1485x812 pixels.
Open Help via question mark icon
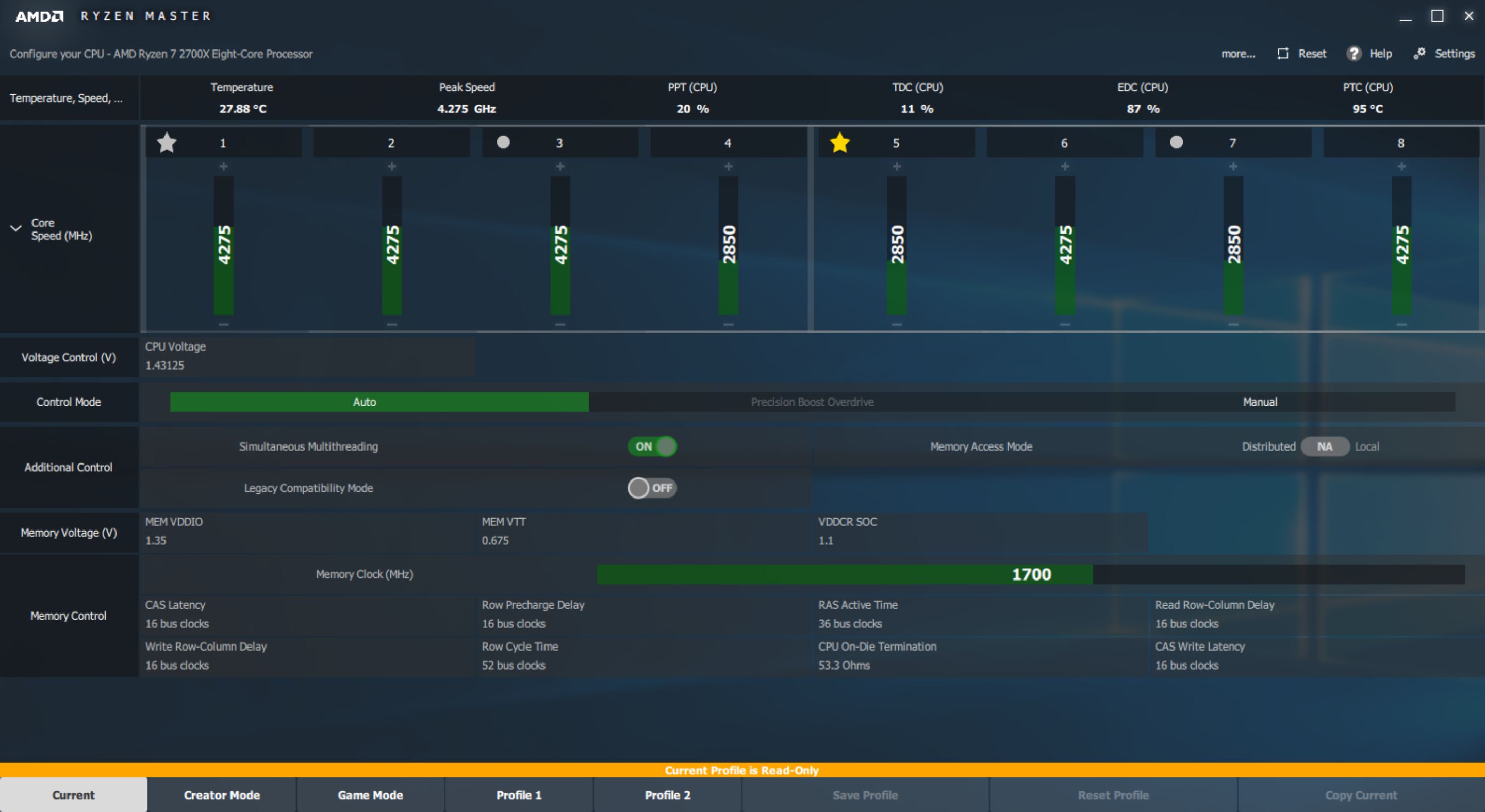pyautogui.click(x=1354, y=54)
